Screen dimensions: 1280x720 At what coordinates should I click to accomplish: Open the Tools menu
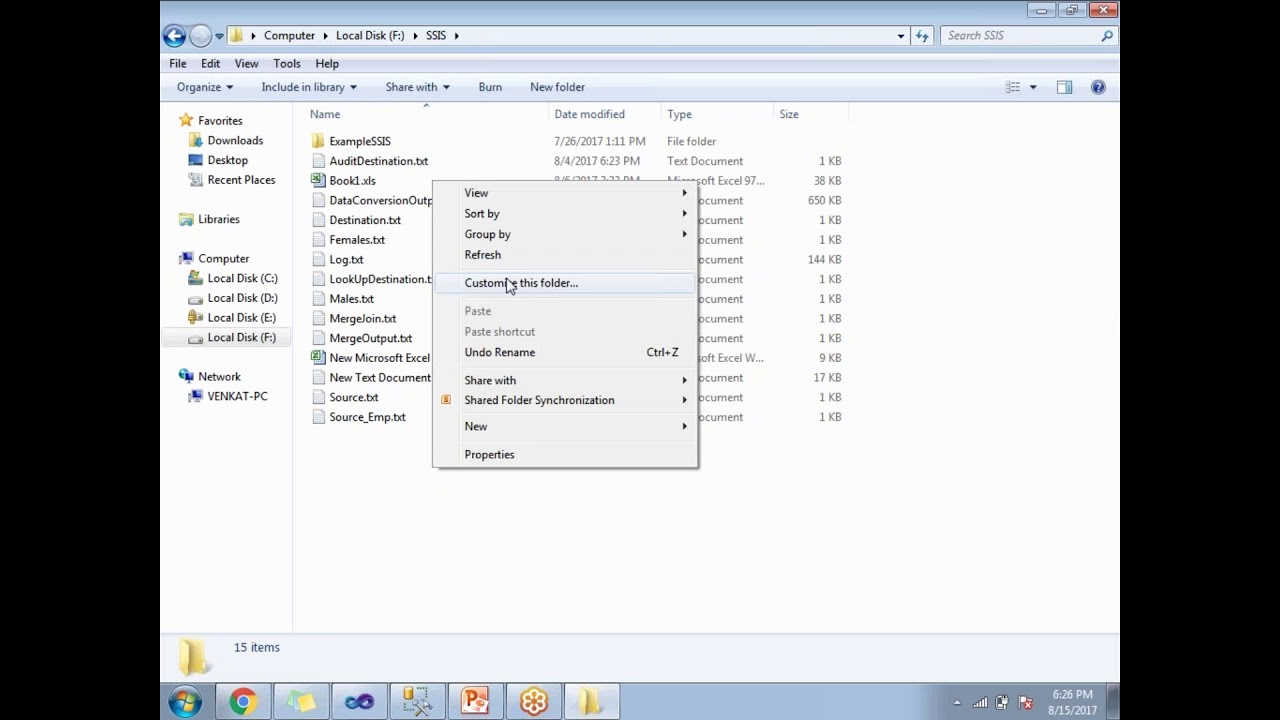(287, 63)
